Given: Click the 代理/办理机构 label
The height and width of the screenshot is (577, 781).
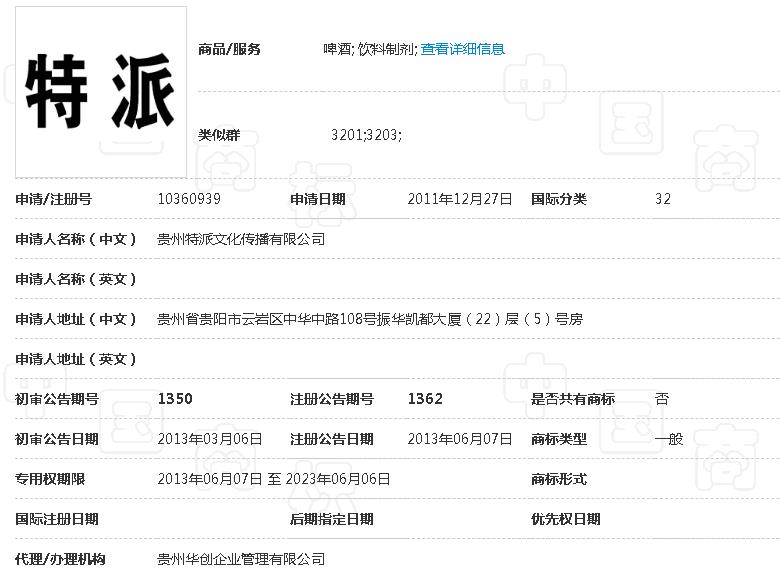Looking at the screenshot, I should [x=60, y=559].
